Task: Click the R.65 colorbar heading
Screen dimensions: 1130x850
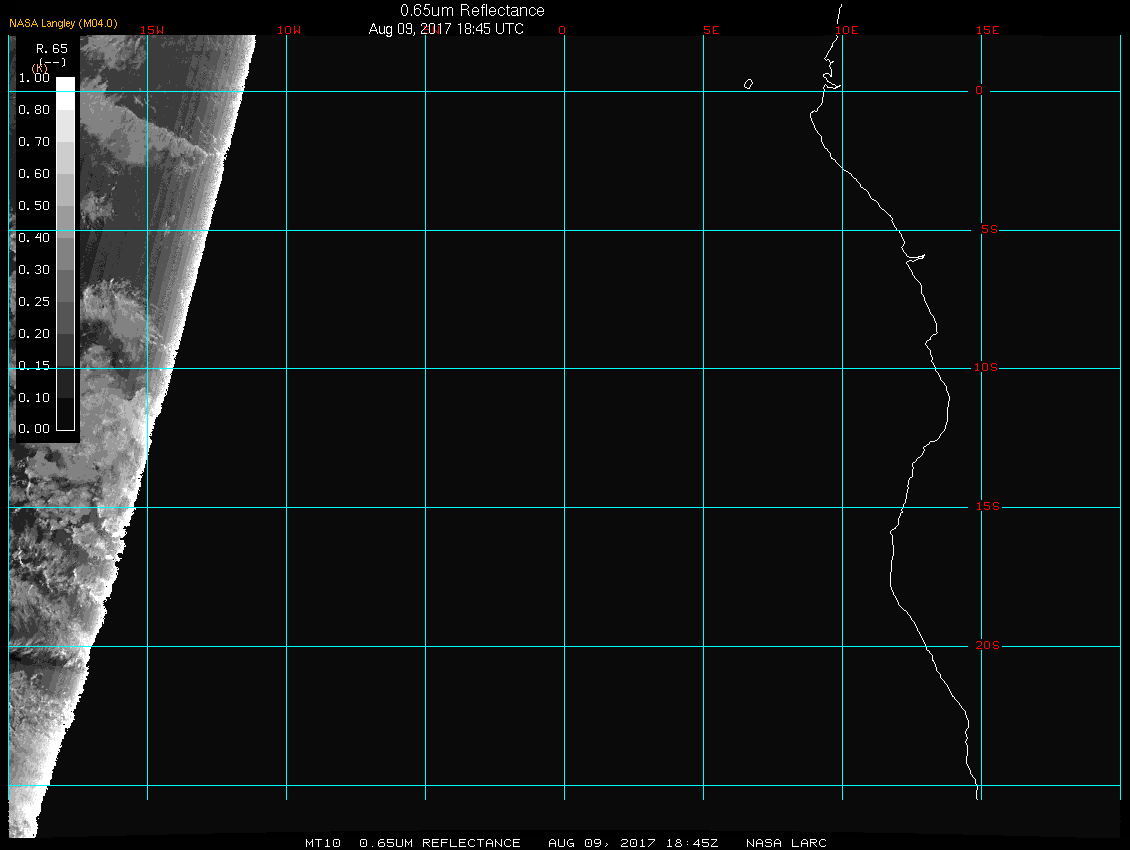Action: tap(51, 48)
